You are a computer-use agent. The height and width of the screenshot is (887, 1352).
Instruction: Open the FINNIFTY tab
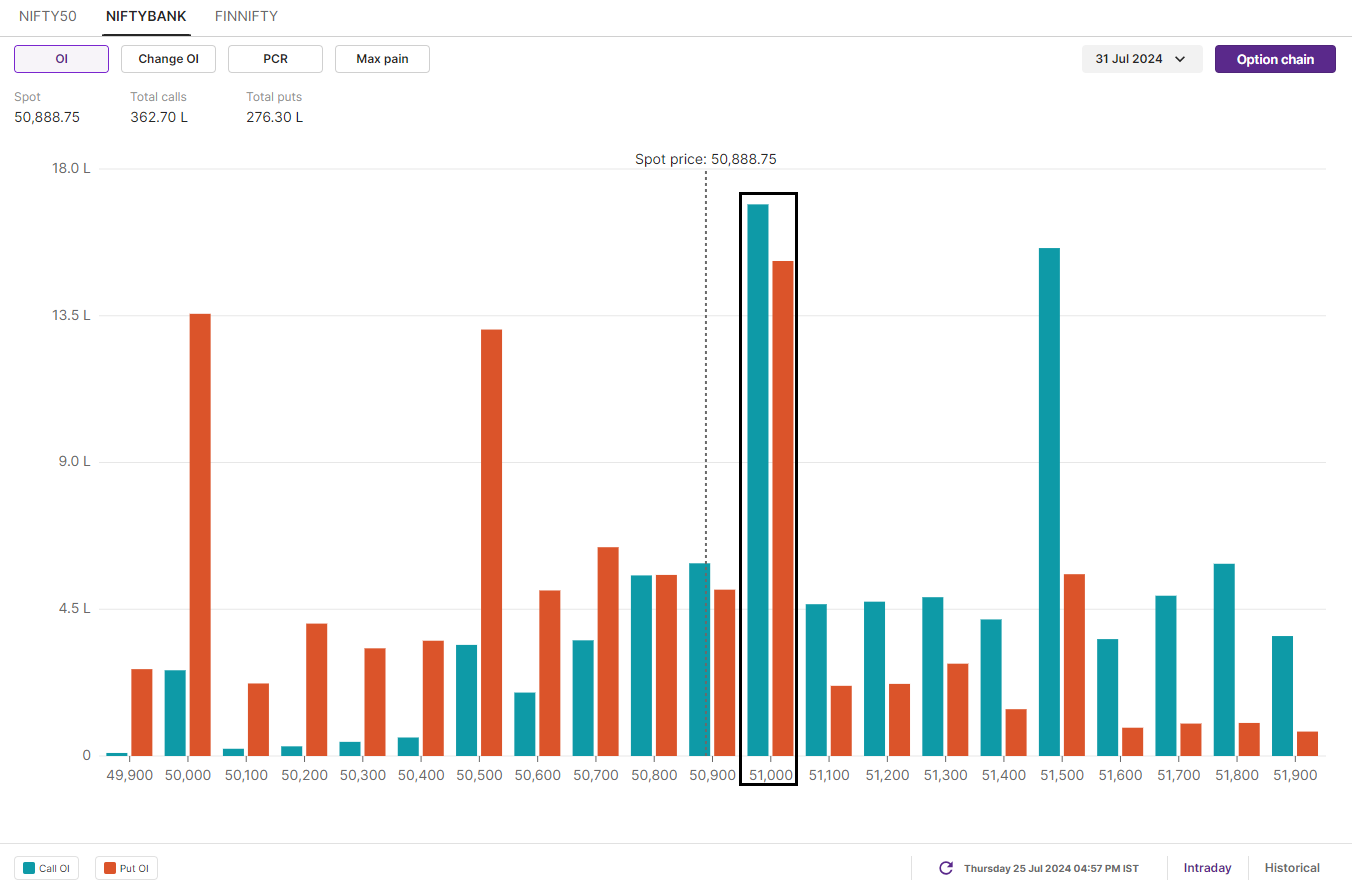(x=246, y=16)
